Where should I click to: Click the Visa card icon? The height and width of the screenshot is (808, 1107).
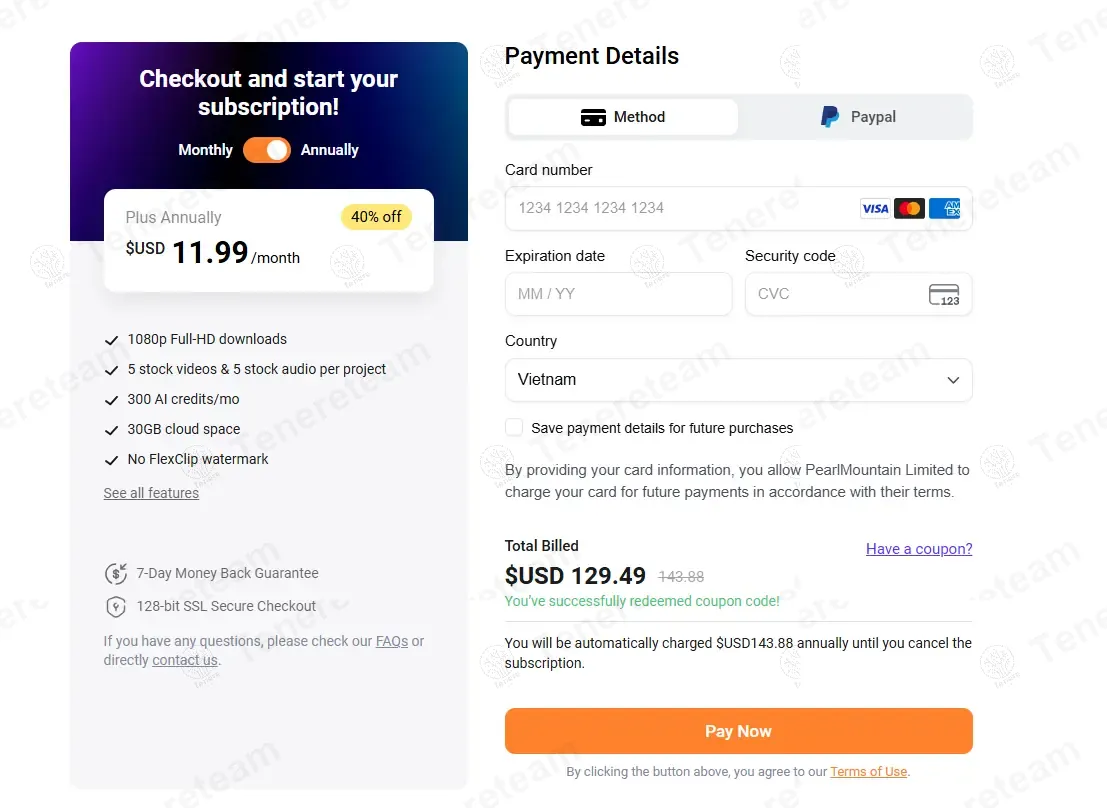(x=875, y=208)
